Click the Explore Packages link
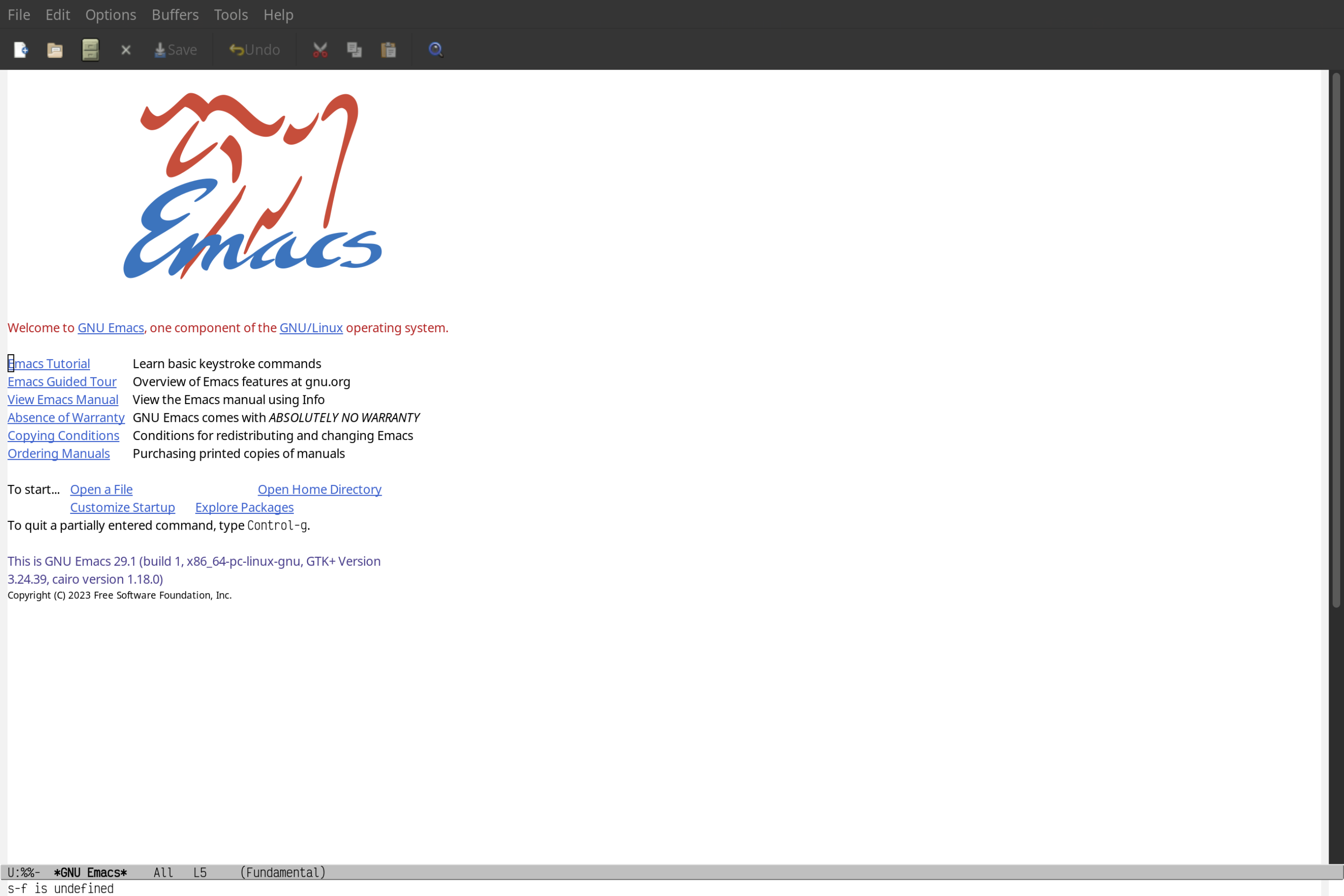The image size is (1344, 896). (244, 507)
